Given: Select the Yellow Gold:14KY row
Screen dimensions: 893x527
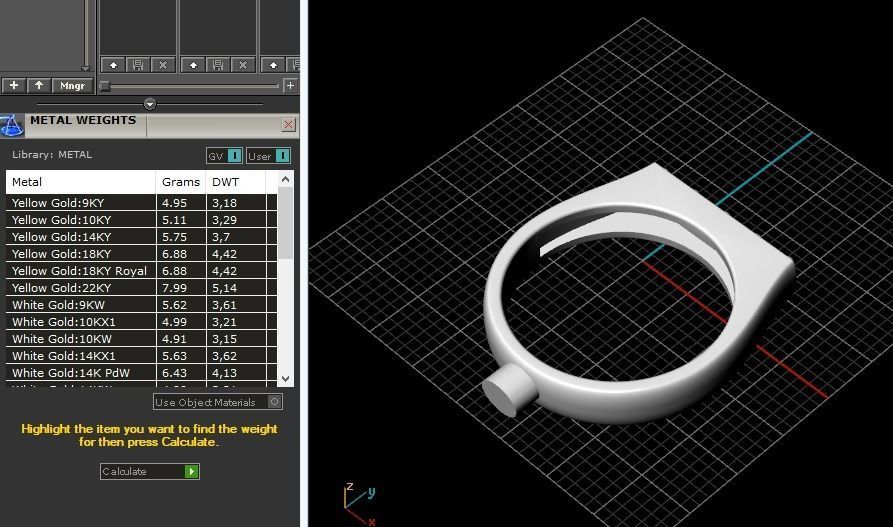Looking at the screenshot, I should (141, 237).
